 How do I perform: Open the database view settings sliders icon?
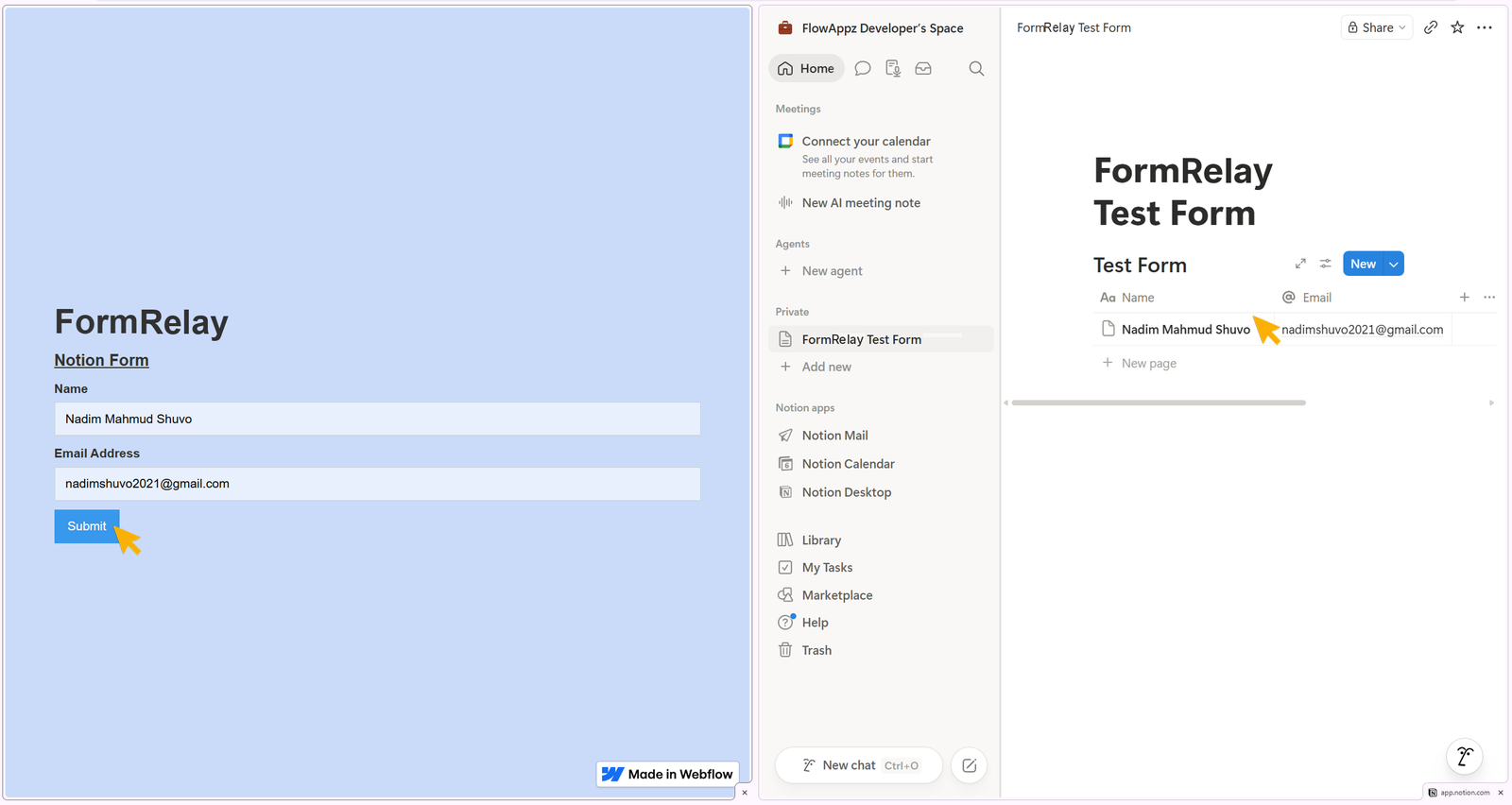coord(1326,264)
